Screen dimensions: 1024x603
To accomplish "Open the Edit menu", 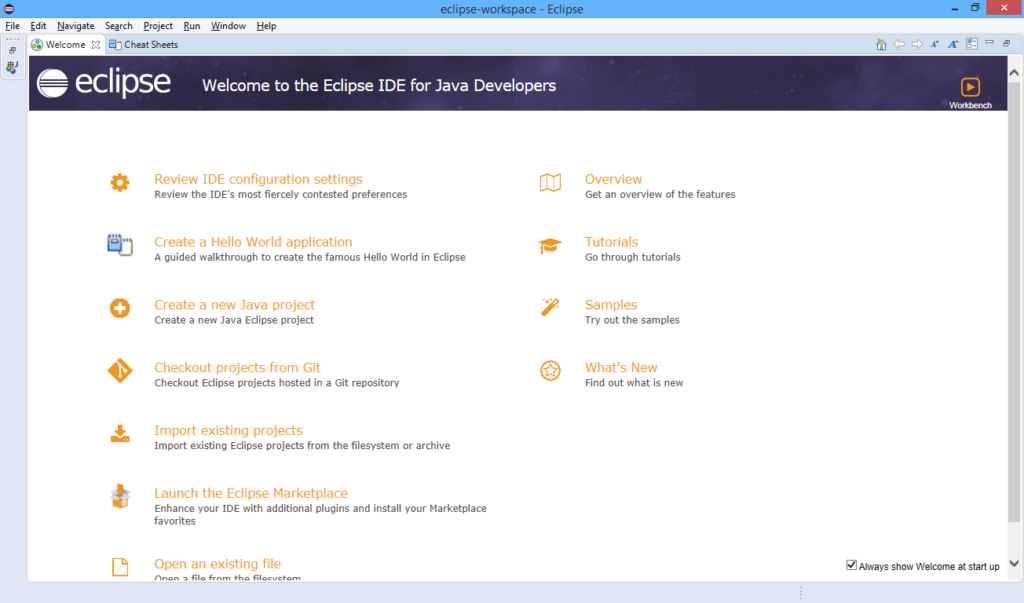I will [x=38, y=25].
